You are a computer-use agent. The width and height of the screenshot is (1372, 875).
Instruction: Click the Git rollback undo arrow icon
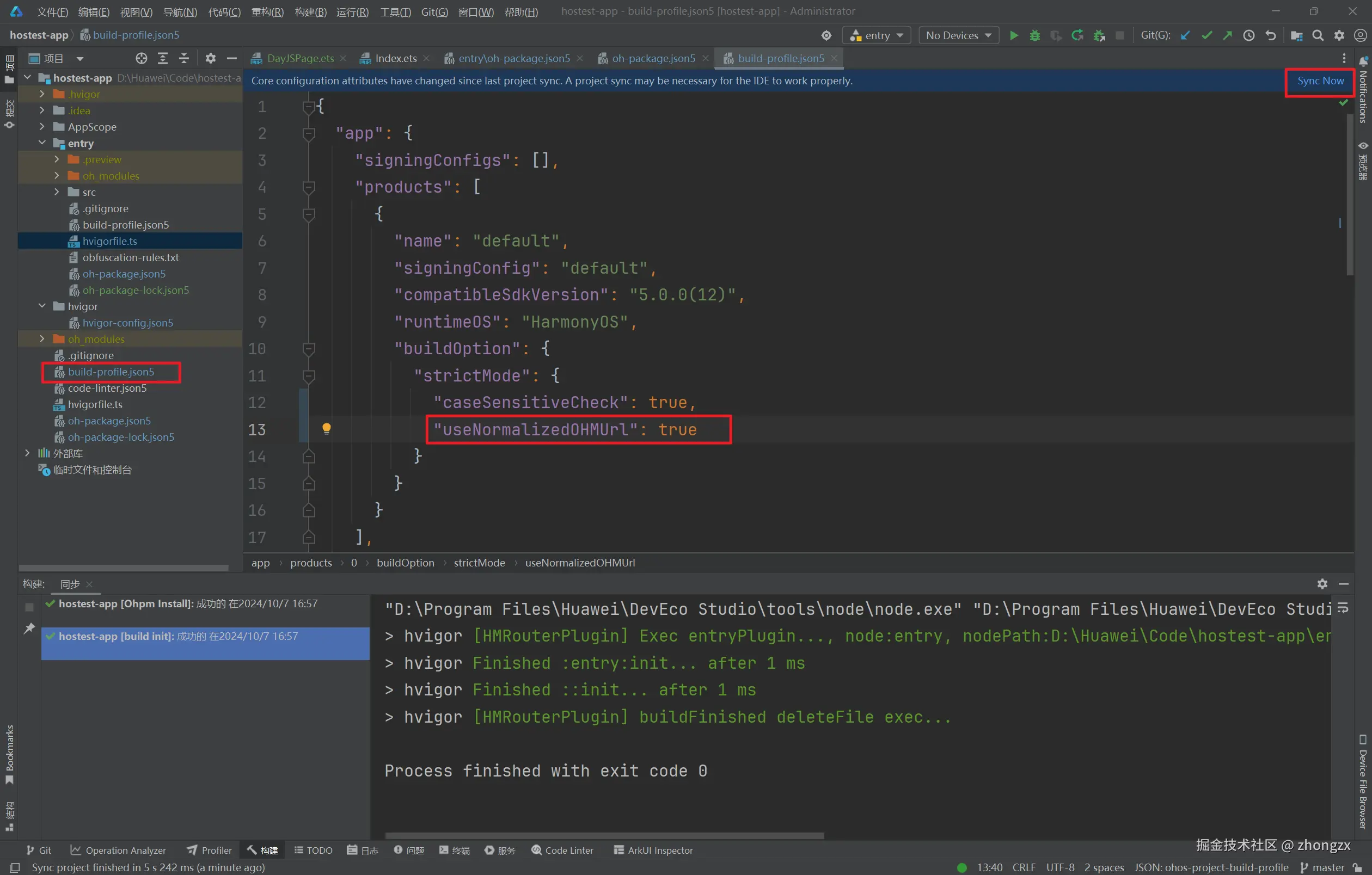pos(1271,35)
